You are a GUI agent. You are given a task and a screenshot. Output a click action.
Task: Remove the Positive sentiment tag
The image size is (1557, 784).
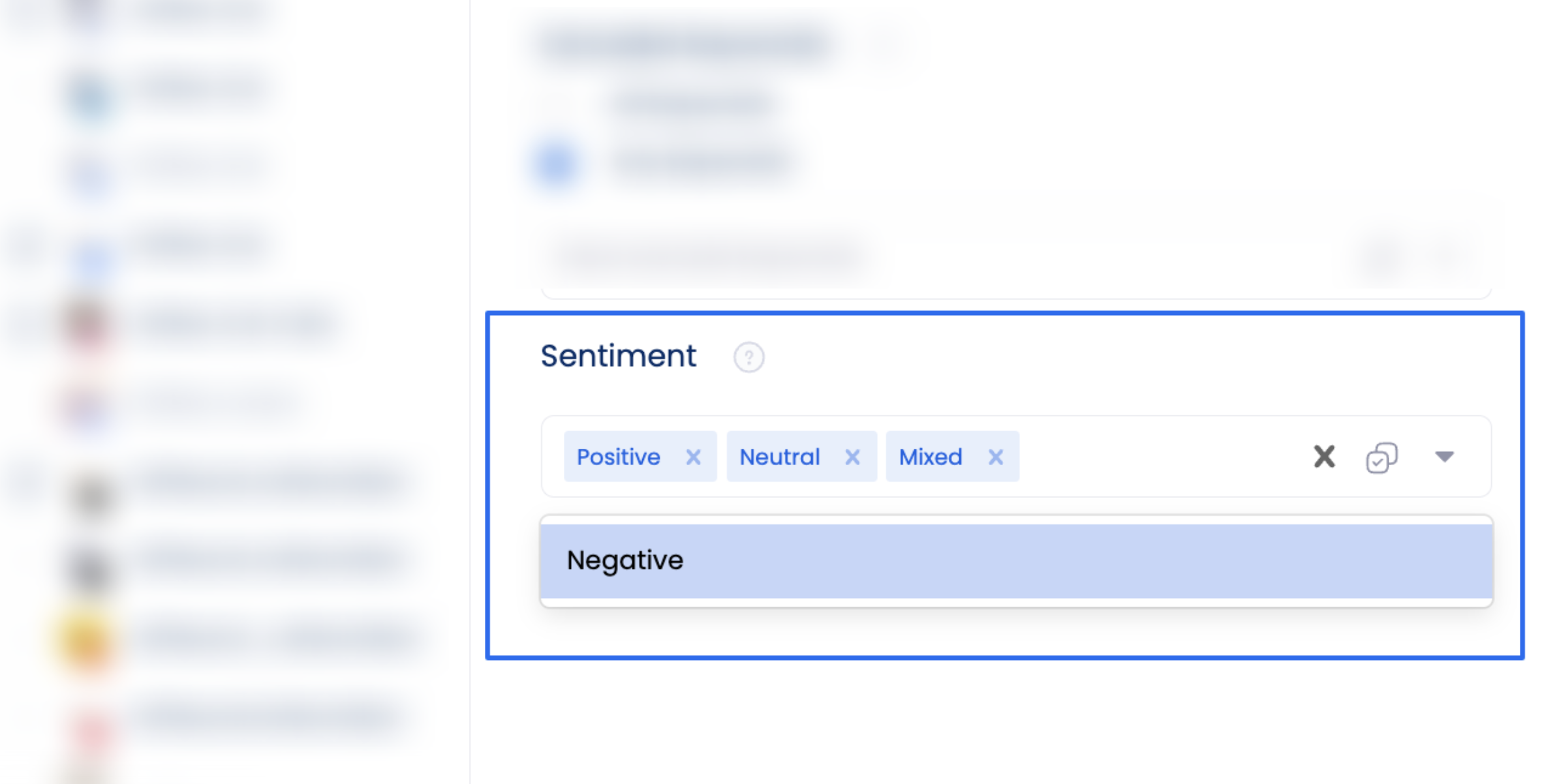(694, 457)
